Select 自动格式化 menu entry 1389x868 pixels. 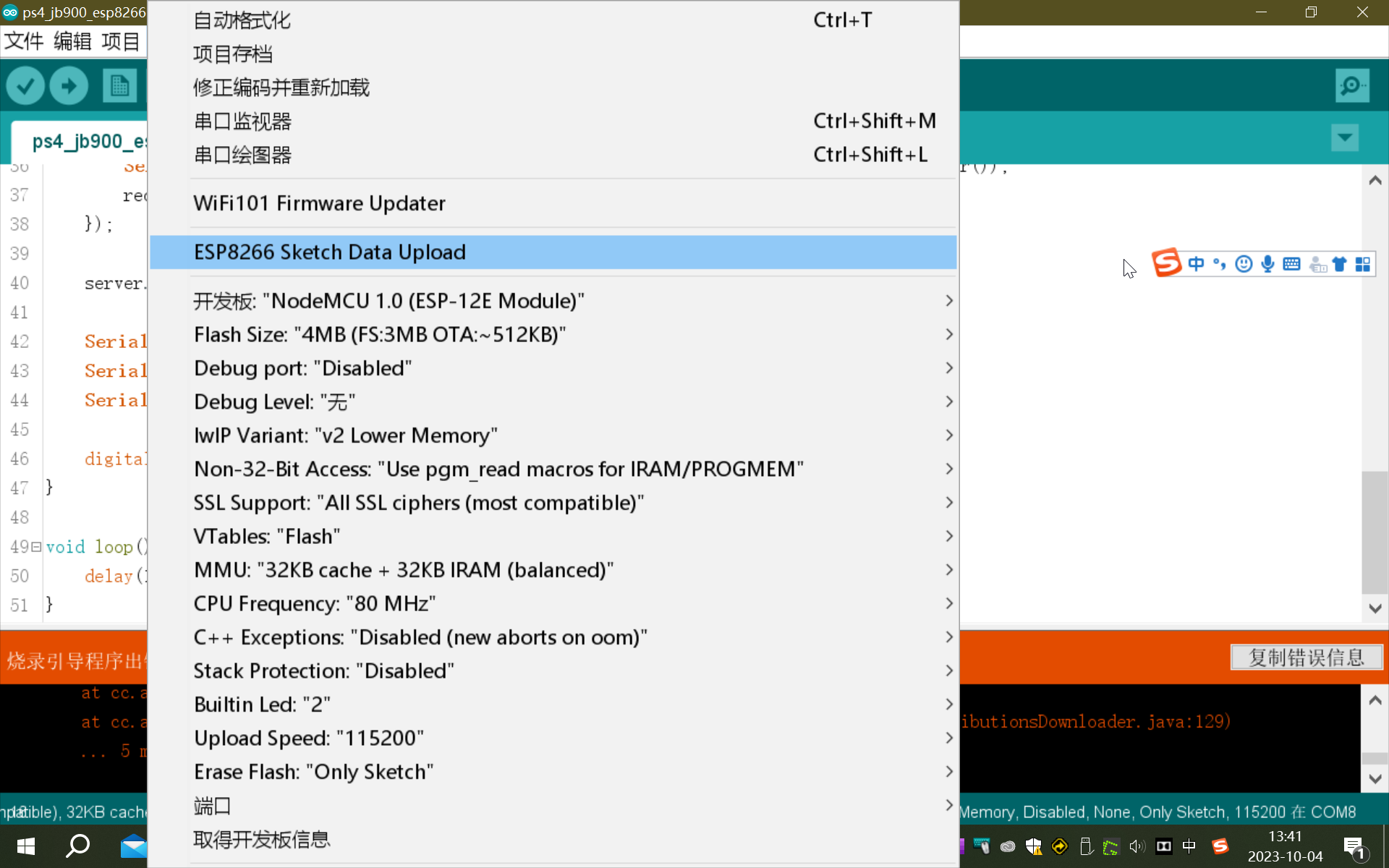[553, 20]
